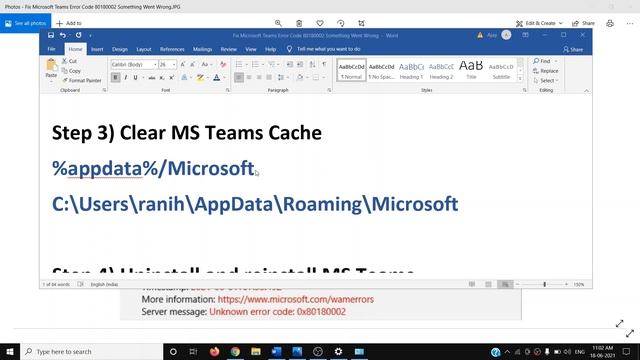Viewport: 640px width, 360px height.
Task: Click Replace in Editing group
Action: coord(545,71)
